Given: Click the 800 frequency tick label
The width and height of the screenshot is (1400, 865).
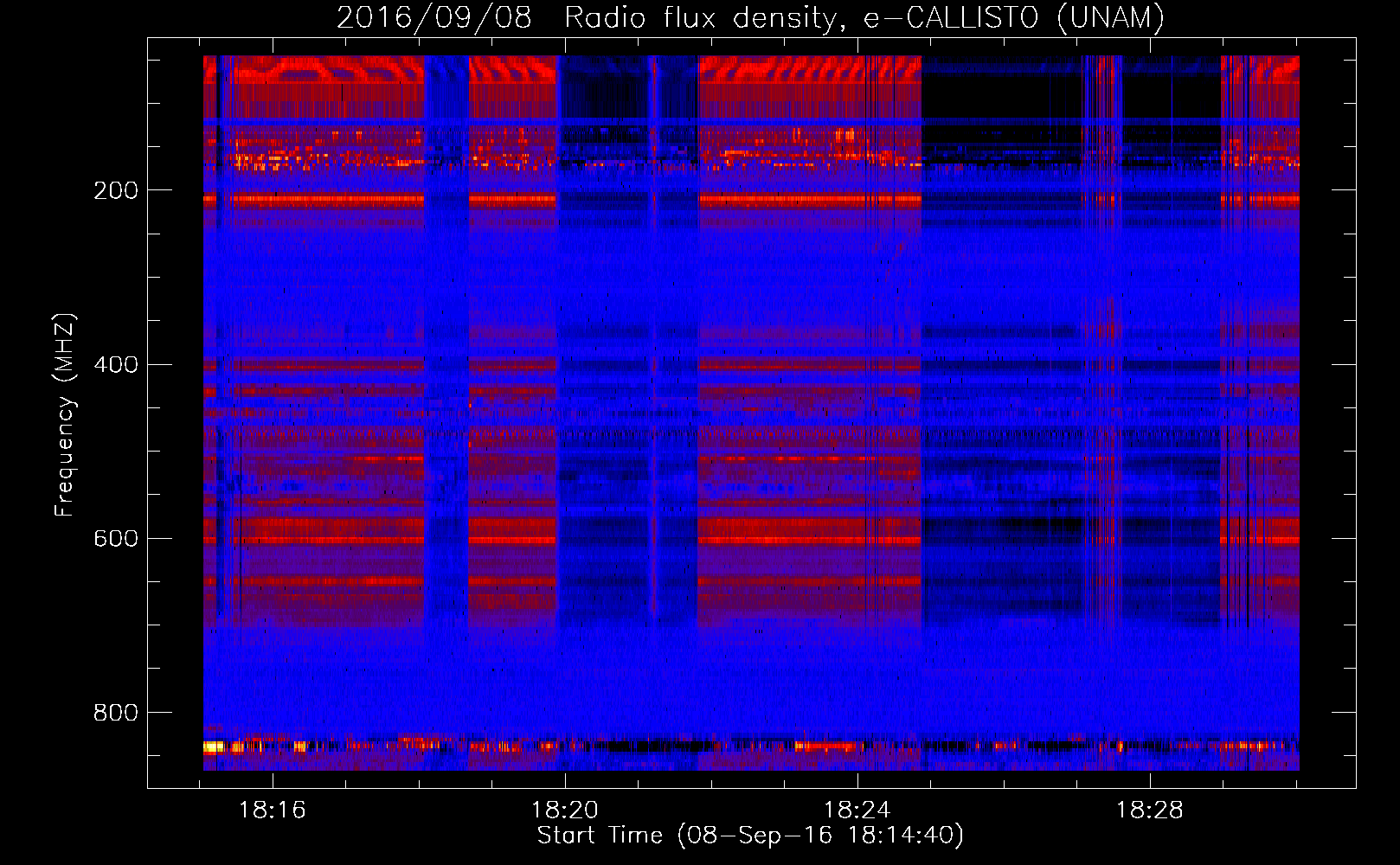Looking at the screenshot, I should (x=116, y=713).
